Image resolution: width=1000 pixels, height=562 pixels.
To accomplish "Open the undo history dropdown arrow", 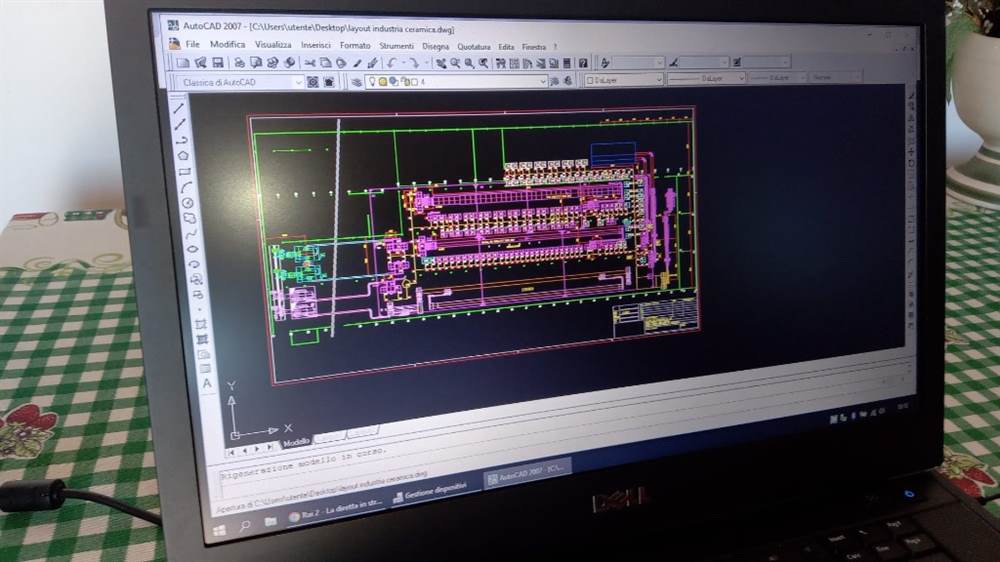I will (x=404, y=63).
